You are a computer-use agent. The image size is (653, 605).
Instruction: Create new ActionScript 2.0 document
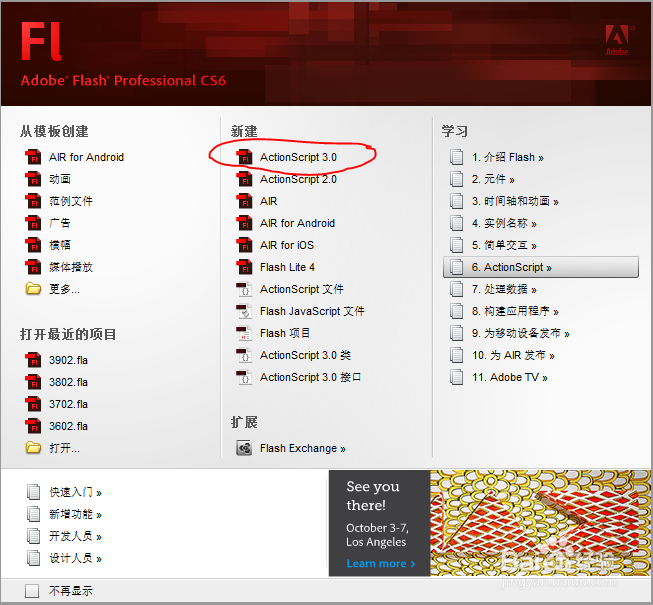coord(298,179)
